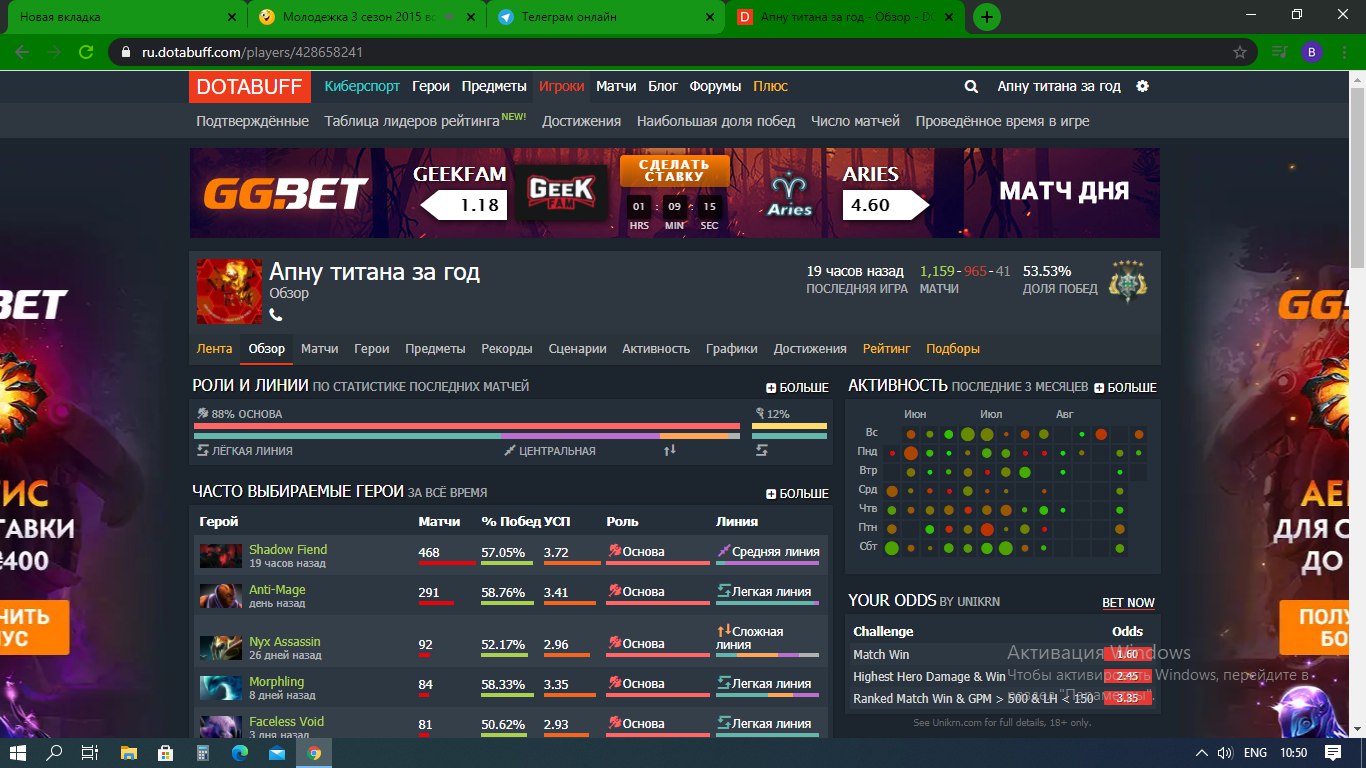Open the Подборы profile tab
The height and width of the screenshot is (768, 1366).
click(953, 349)
